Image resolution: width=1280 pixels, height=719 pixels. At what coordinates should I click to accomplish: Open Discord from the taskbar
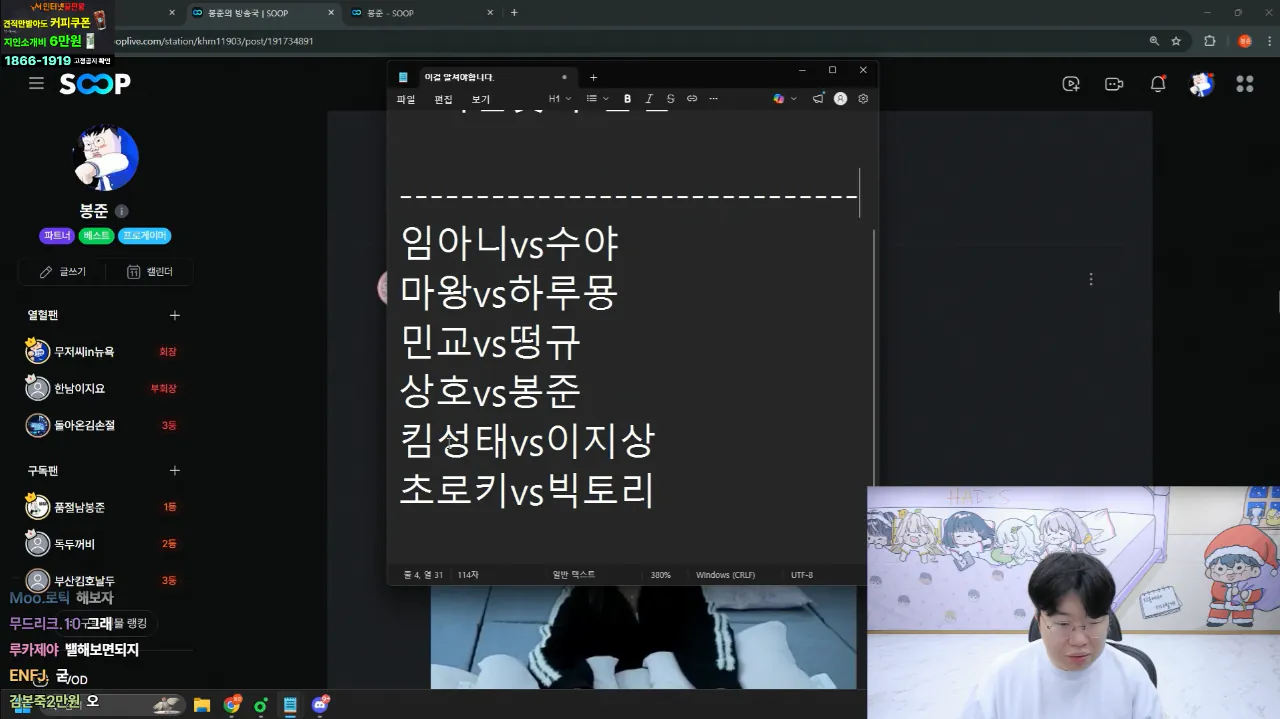coord(319,704)
